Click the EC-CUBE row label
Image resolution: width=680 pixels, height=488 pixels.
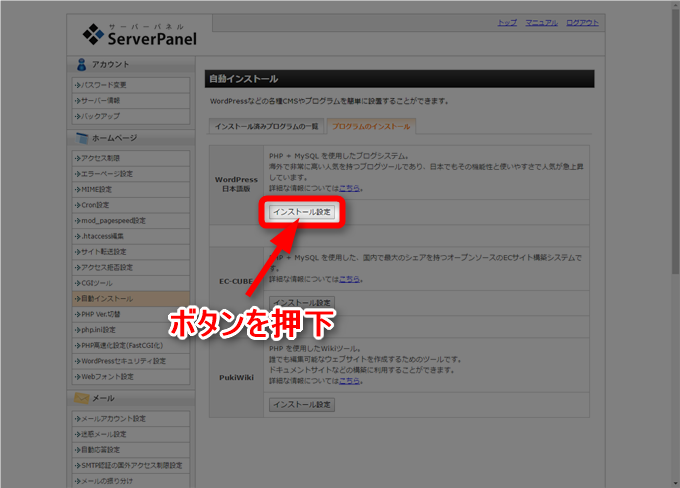point(236,282)
